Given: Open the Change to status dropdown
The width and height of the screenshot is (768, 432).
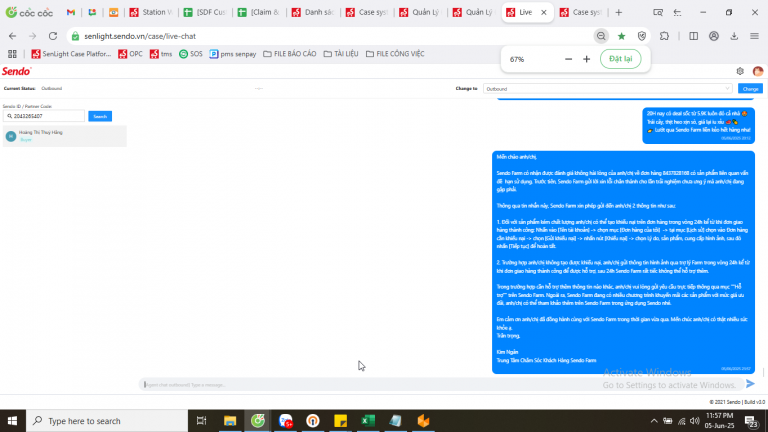Looking at the screenshot, I should pos(607,89).
